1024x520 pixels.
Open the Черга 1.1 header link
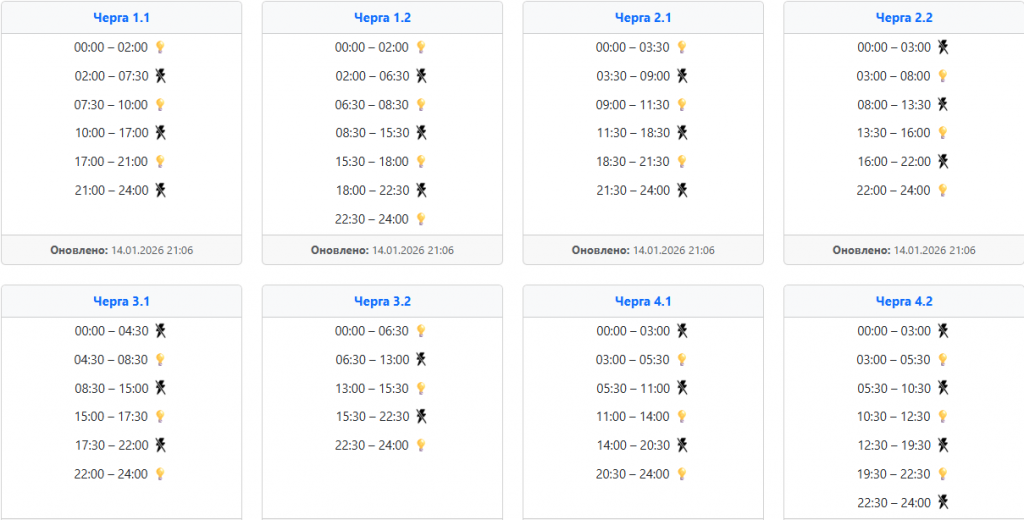click(x=122, y=18)
